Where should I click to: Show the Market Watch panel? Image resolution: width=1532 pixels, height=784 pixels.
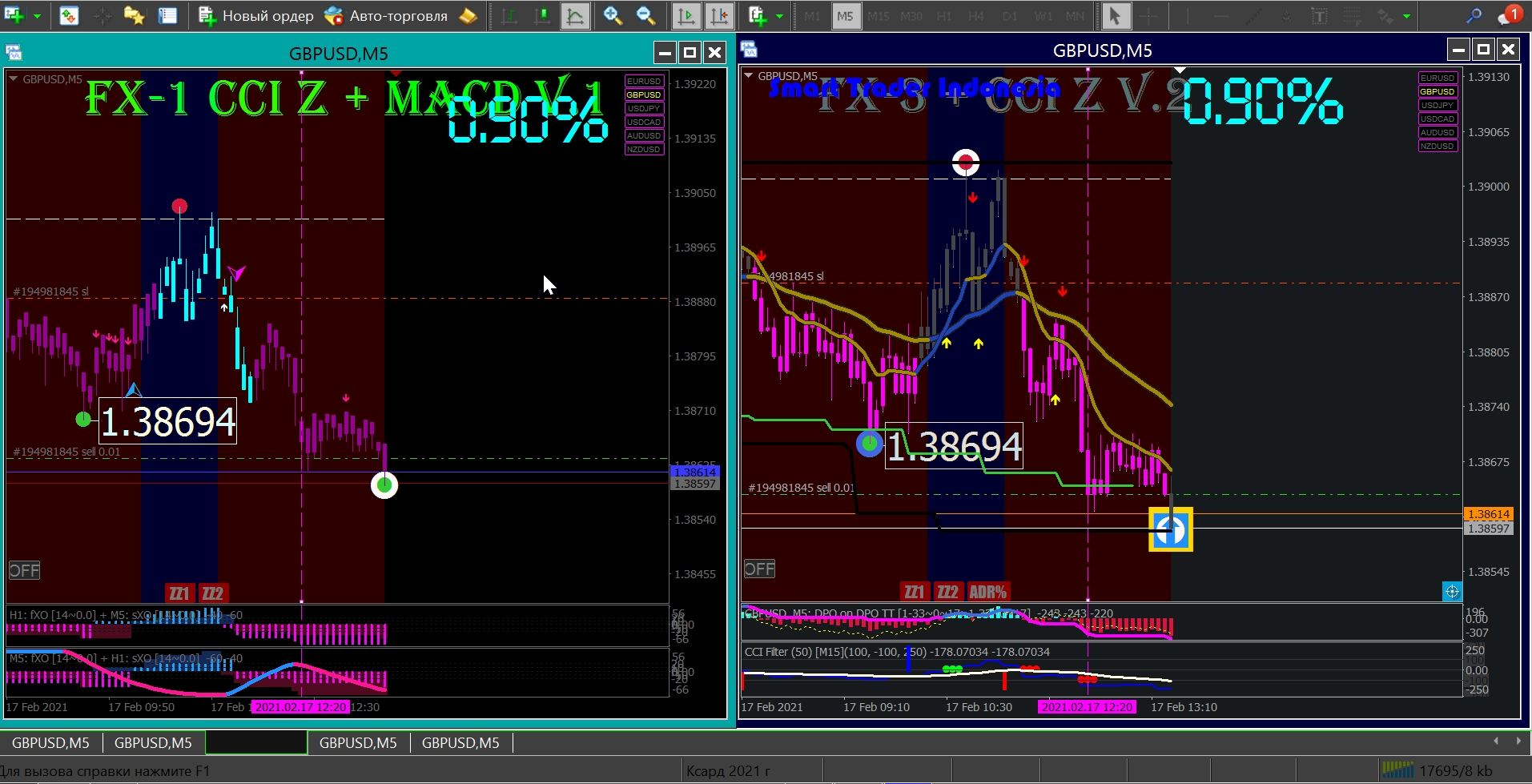tap(70, 15)
